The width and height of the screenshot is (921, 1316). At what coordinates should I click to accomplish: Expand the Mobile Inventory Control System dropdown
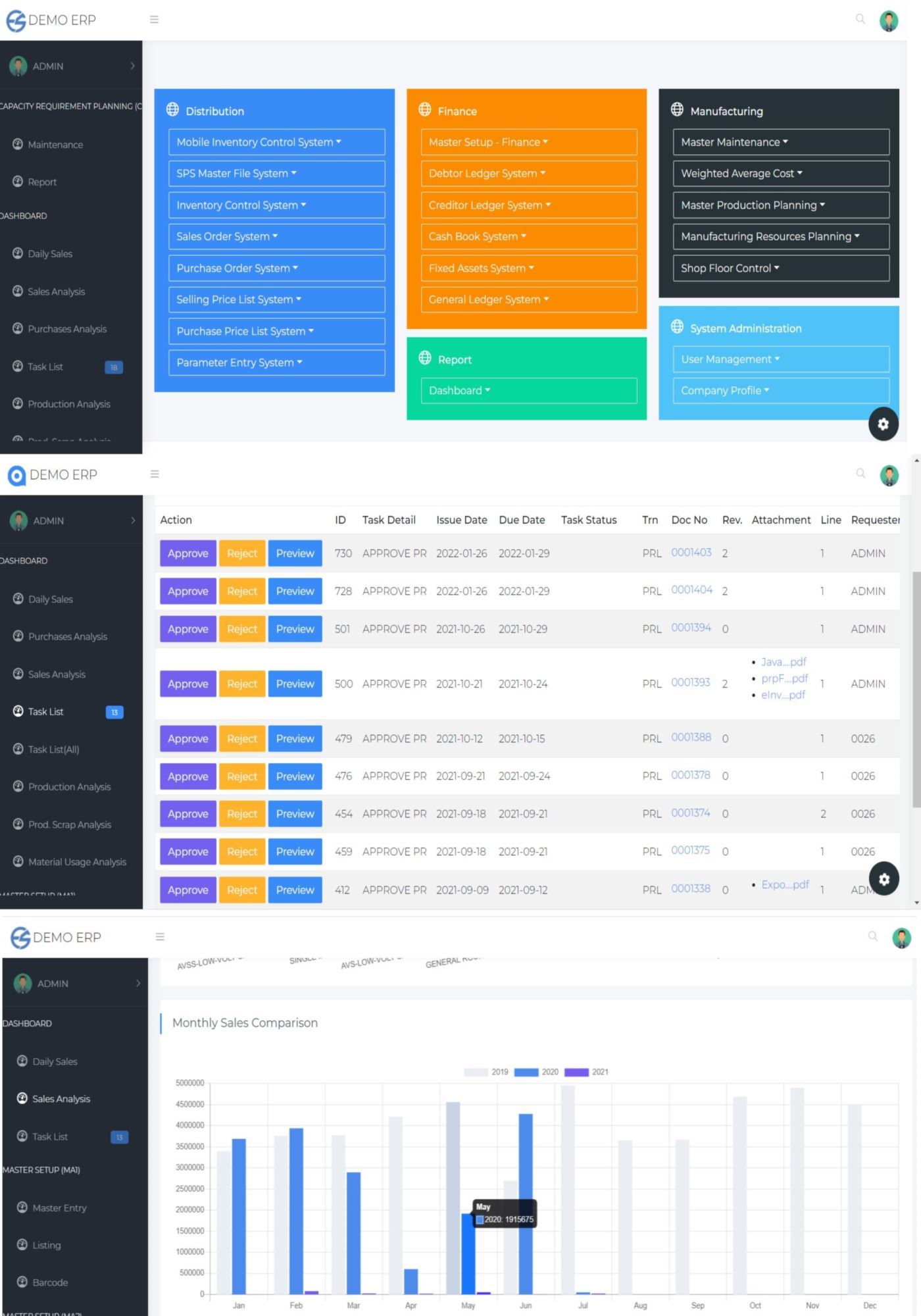pyautogui.click(x=276, y=142)
